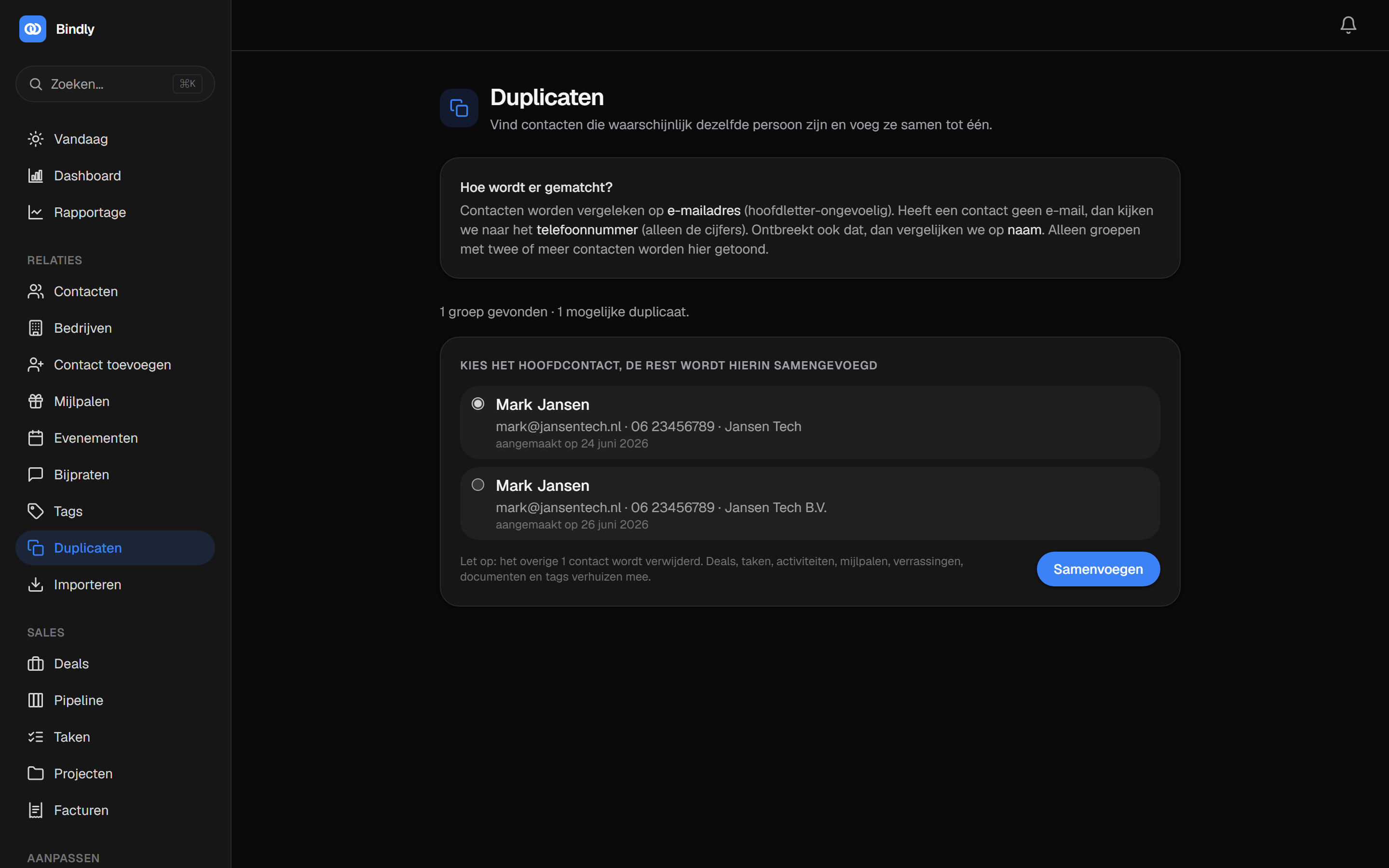
Task: Open Projecten
Action: pos(115,774)
